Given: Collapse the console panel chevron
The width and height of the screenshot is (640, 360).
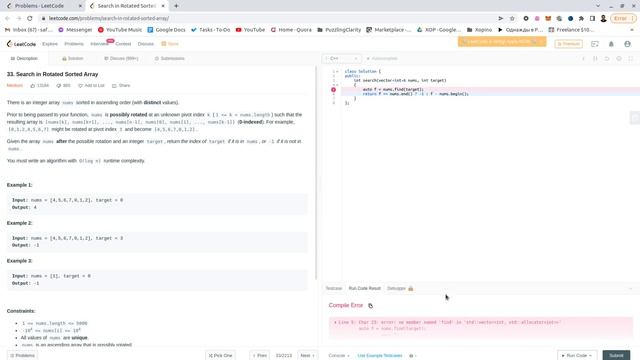Looking at the screenshot, I should [630, 289].
